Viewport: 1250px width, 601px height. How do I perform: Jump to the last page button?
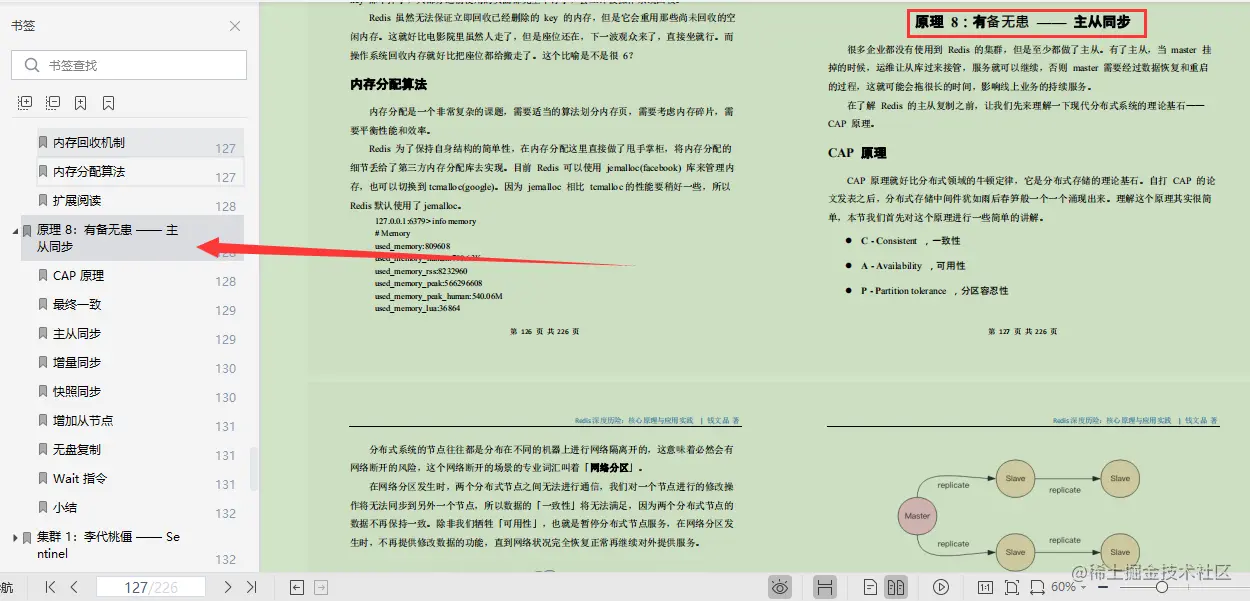pyautogui.click(x=251, y=587)
